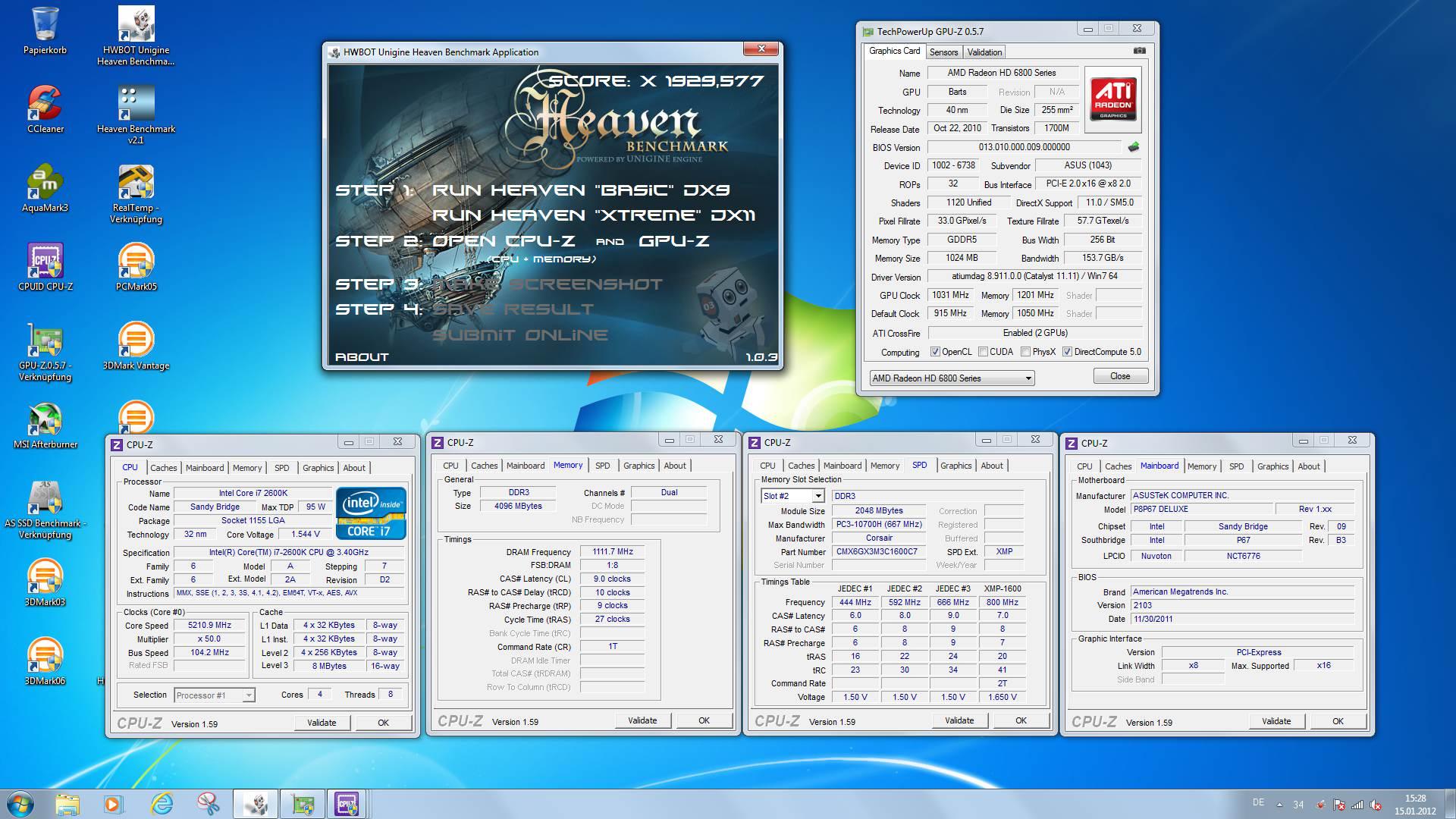Click DE language indicator in tray
1456x819 pixels.
[1259, 802]
